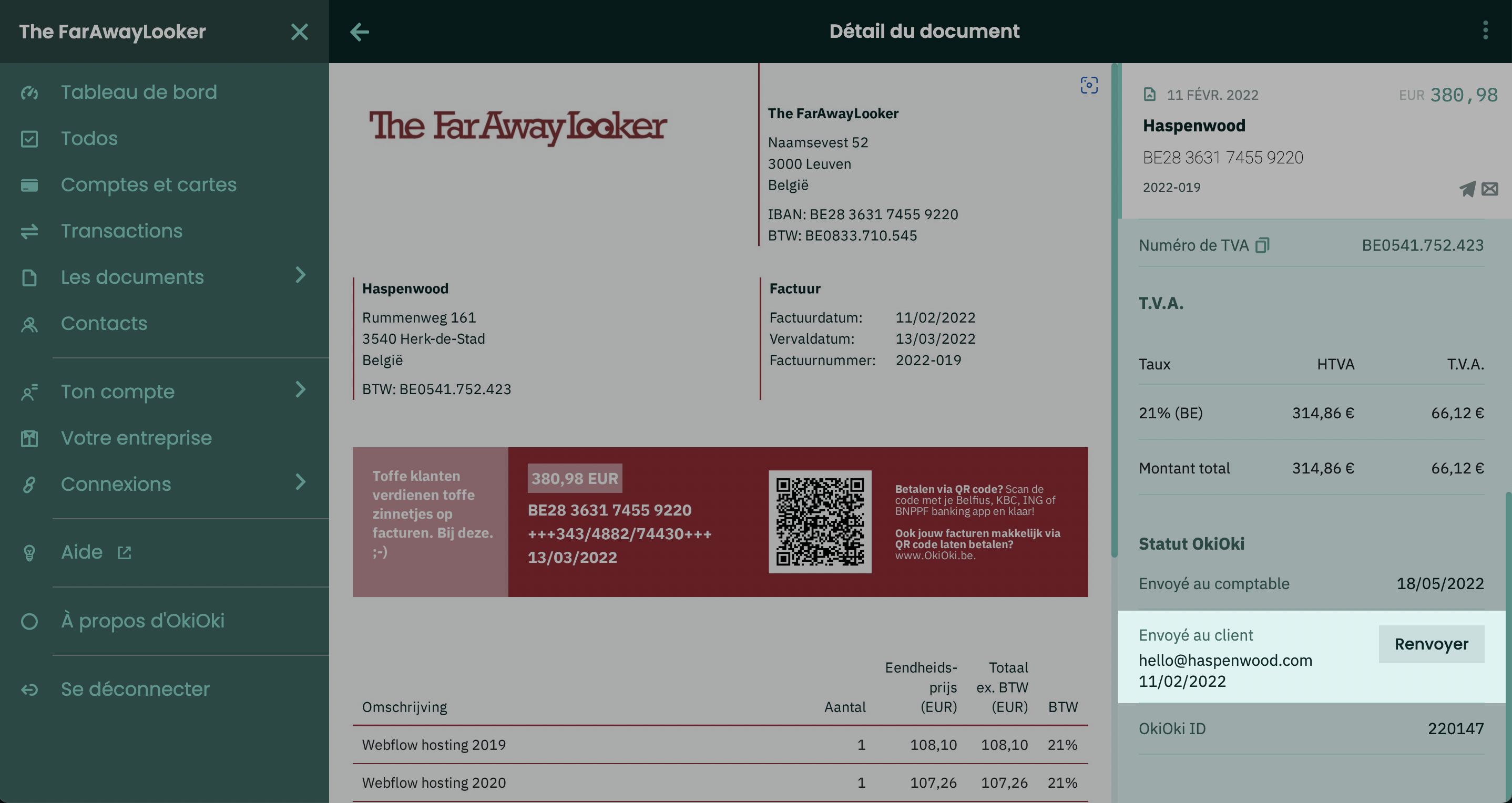Screen dimensions: 1512x803
Task: Click the Aide lightbulb icon
Action: 29,552
